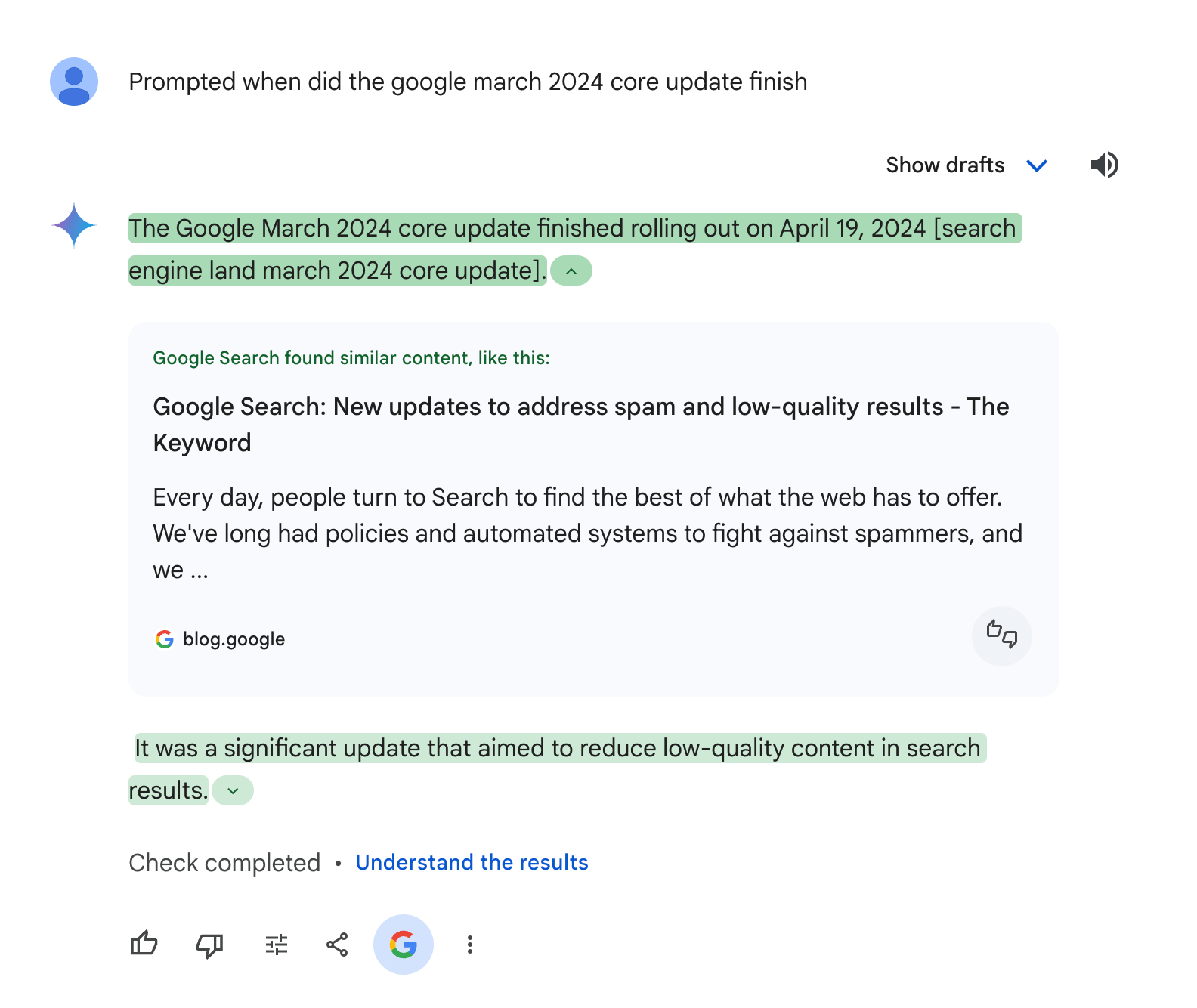Click the thumbs feedback icon on the search card
Screen dimensions: 1197x1008
coord(1001,636)
